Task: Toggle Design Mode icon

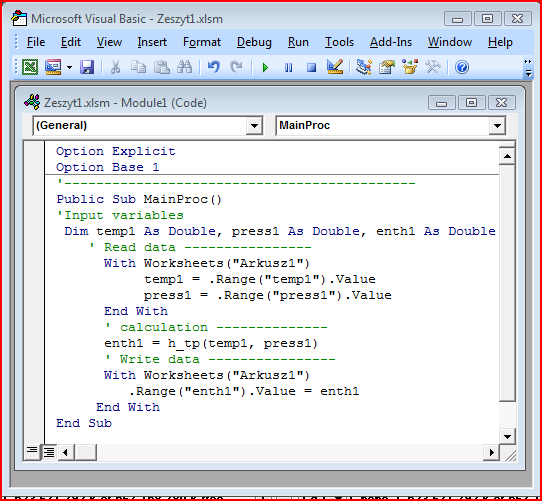Action: (335, 67)
